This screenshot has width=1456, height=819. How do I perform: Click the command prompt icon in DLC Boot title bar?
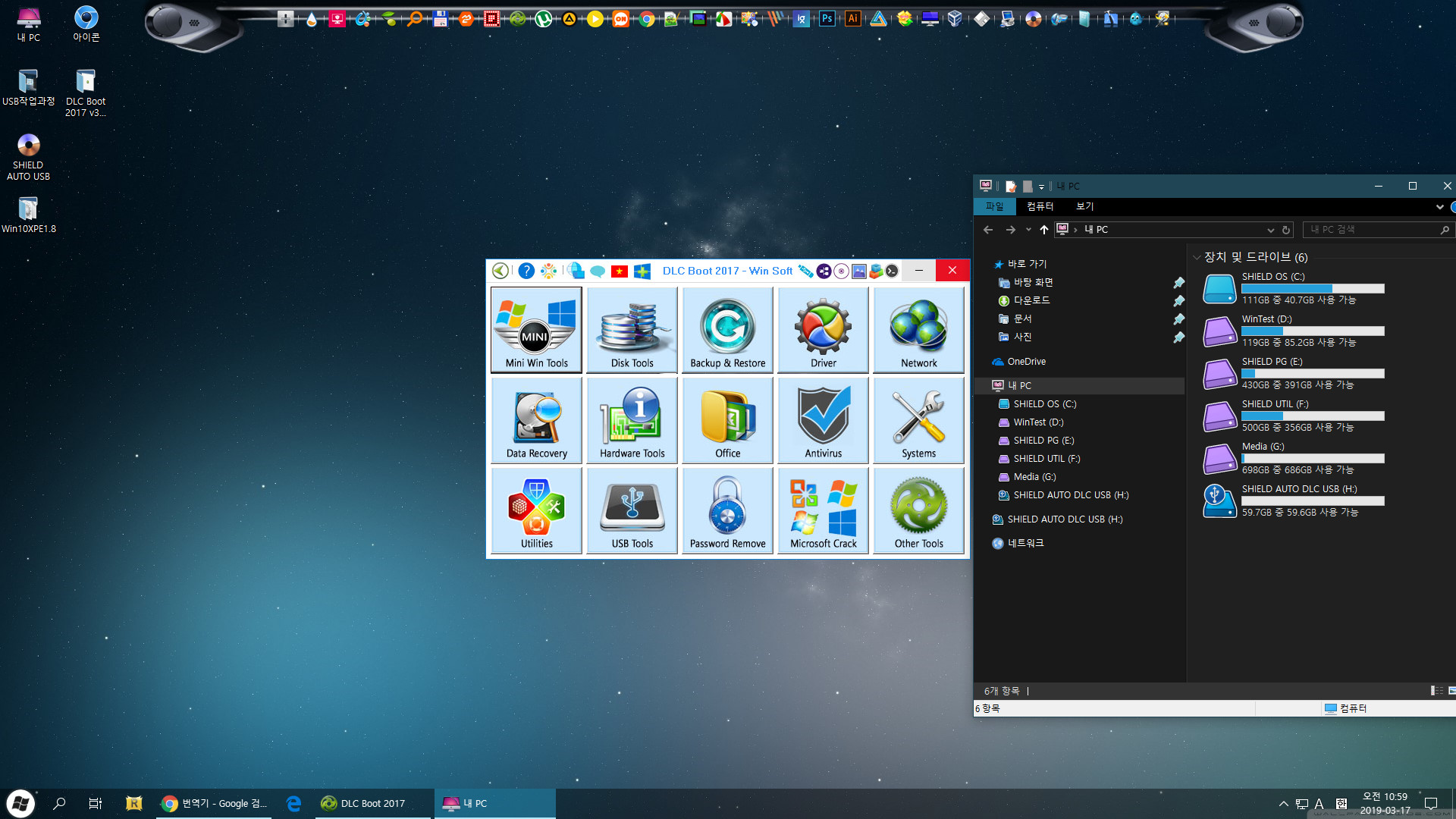point(892,271)
